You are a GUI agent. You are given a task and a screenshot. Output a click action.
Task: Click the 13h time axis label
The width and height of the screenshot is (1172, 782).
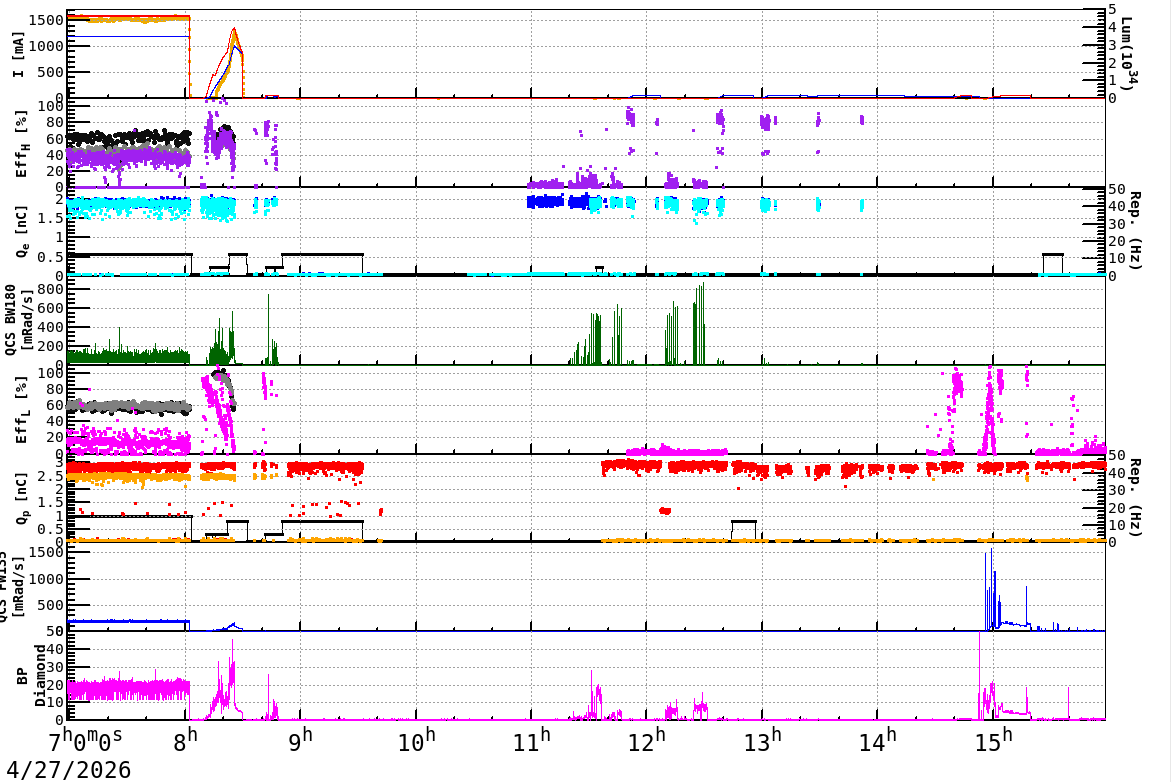pyautogui.click(x=764, y=741)
